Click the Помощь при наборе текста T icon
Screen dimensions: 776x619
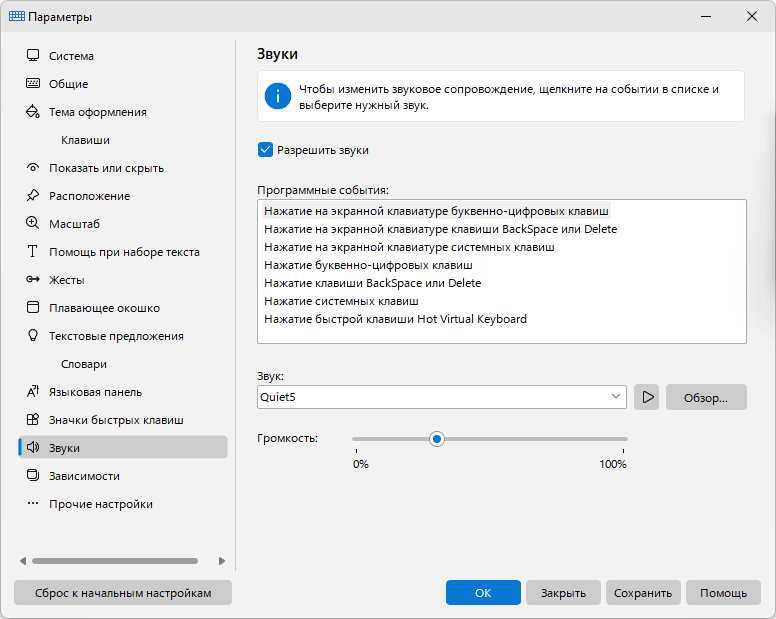[33, 251]
